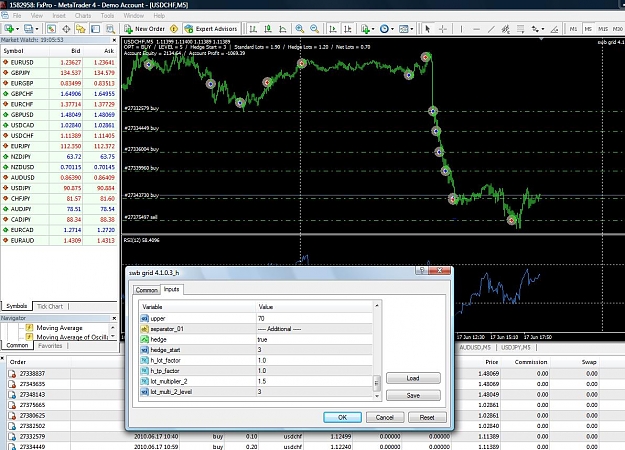
Task: Switch to the Common tab in dialog
Action: point(146,290)
